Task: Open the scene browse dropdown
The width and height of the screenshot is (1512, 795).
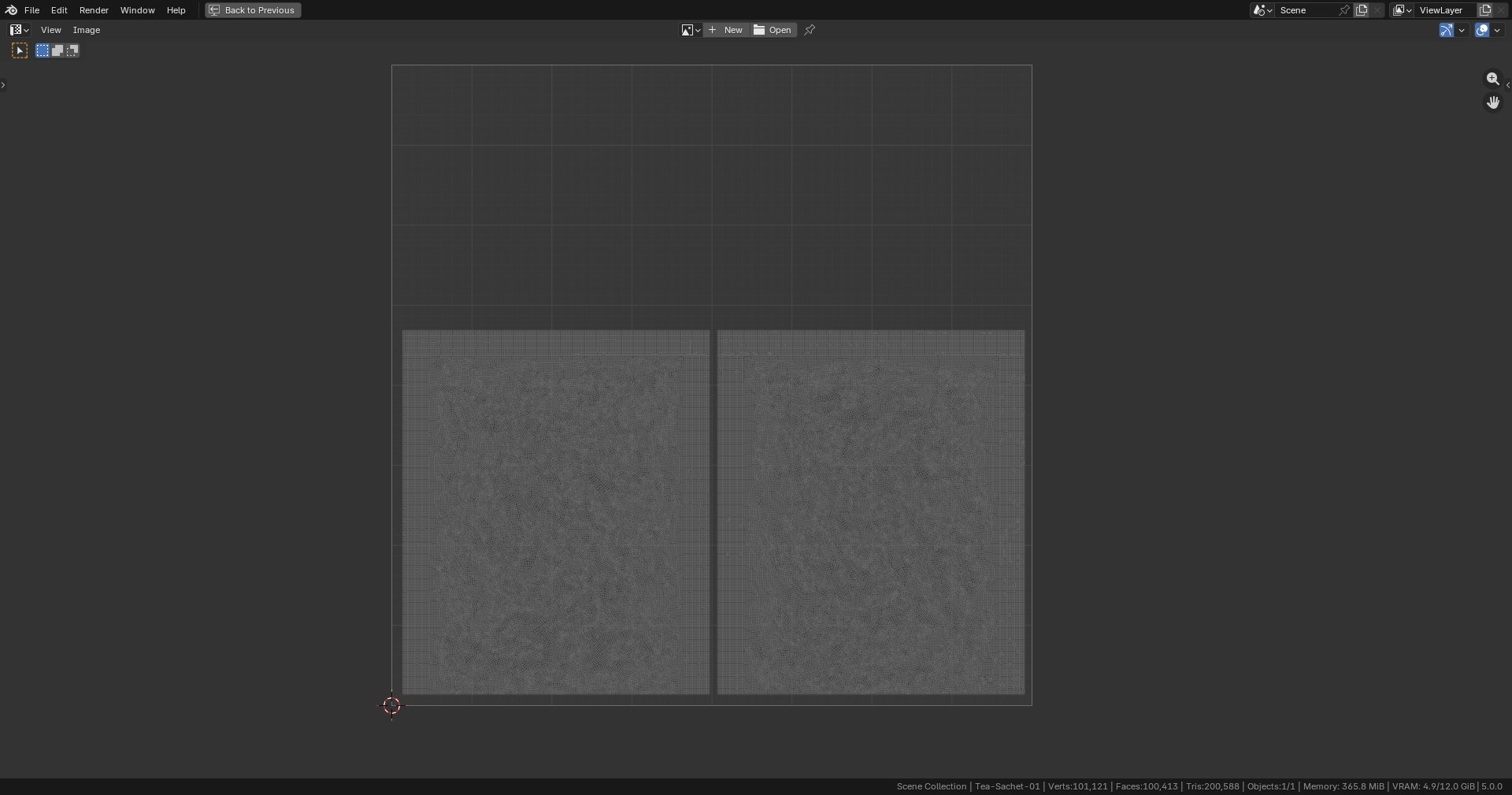Action: pyautogui.click(x=1262, y=10)
